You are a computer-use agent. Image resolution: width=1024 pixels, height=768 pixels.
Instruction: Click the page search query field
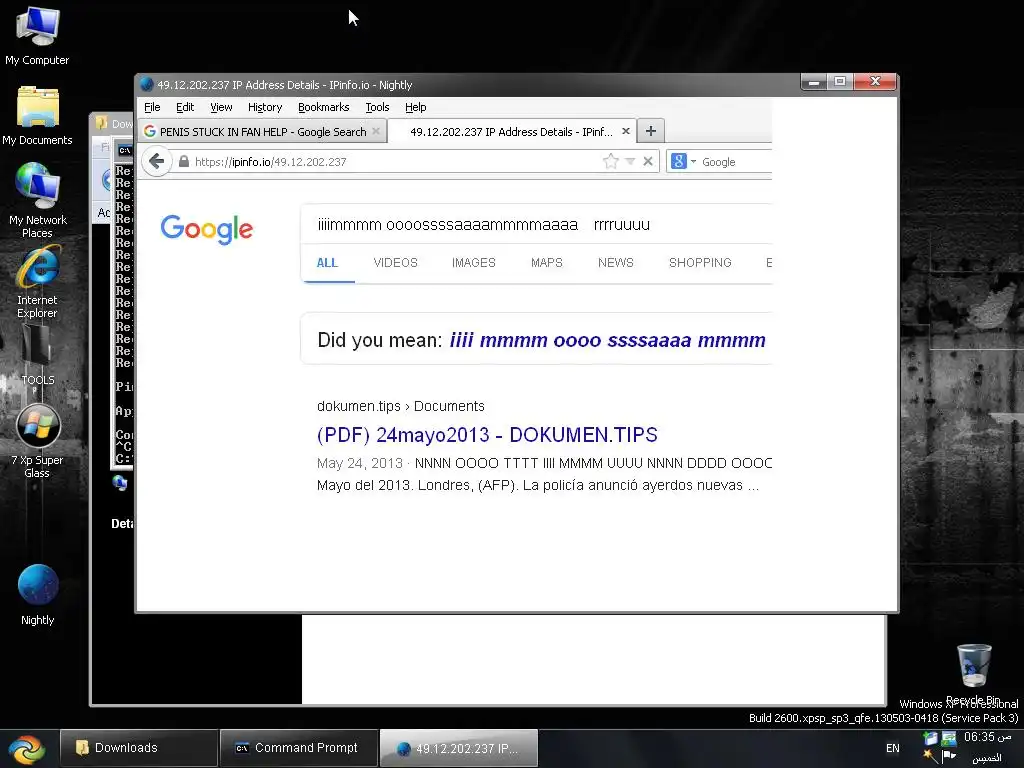536,225
